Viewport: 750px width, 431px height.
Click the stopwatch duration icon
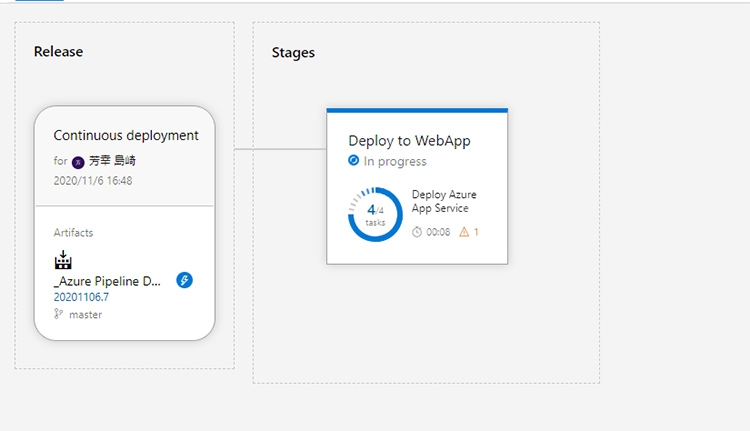[x=417, y=232]
